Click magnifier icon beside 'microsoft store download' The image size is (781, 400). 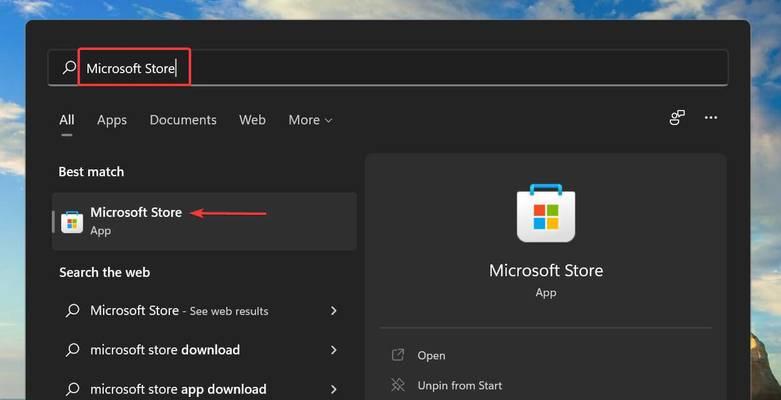(x=72, y=350)
